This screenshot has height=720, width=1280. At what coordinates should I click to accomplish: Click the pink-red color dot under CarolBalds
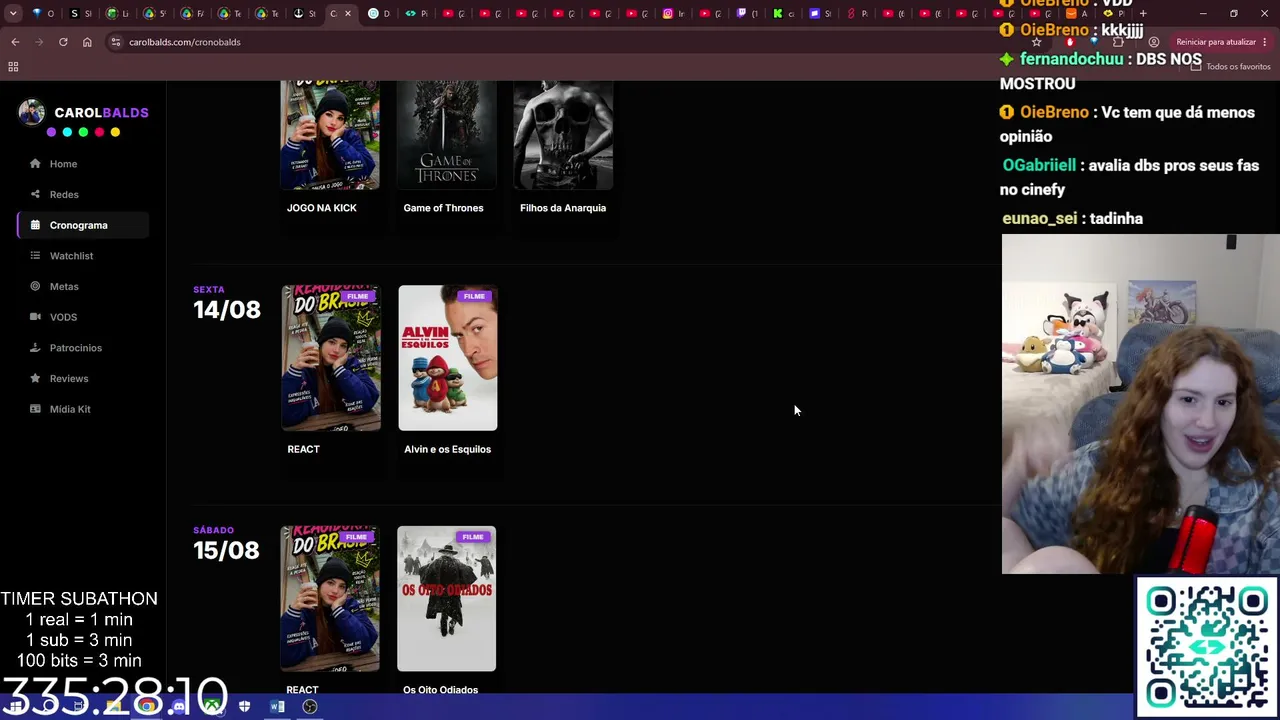tap(99, 132)
